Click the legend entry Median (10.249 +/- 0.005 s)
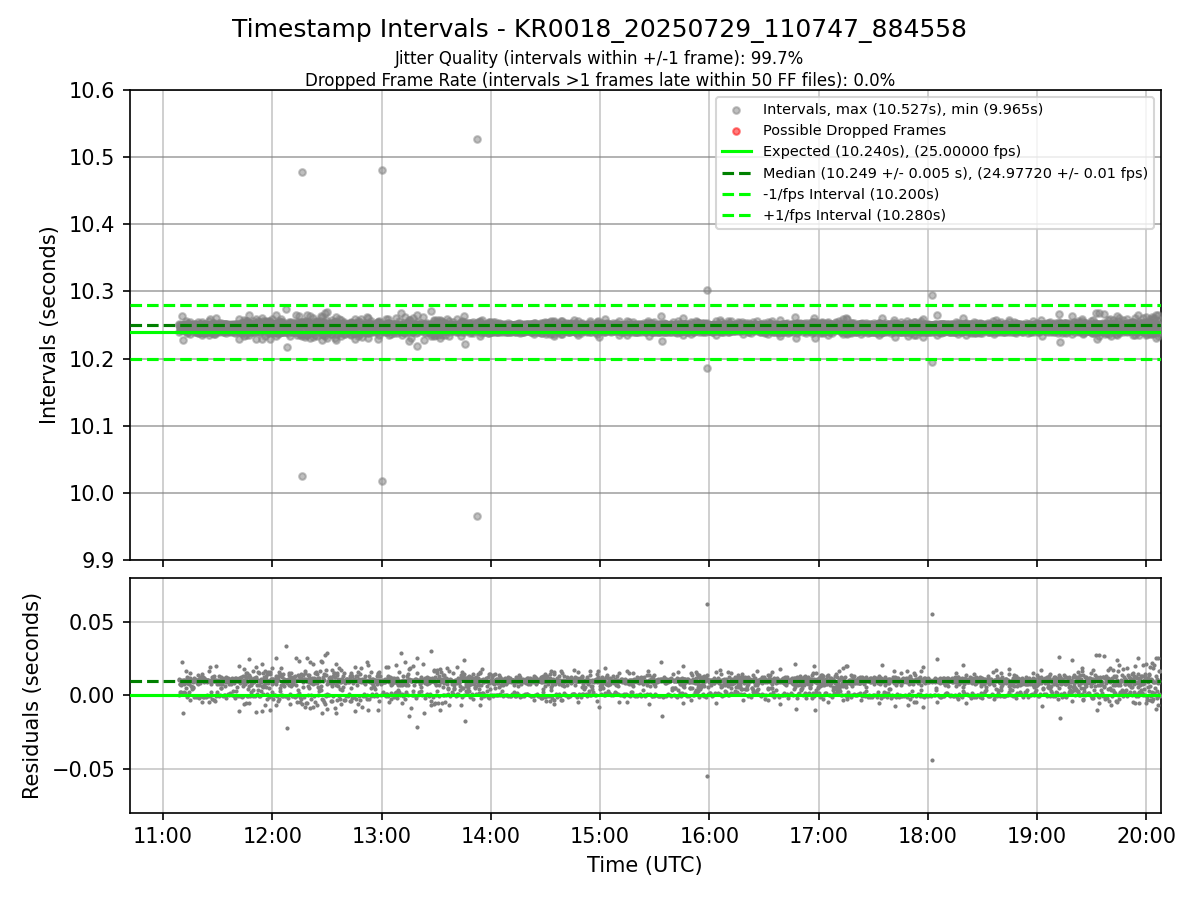Screen dimensions: 1200x900 (x=955, y=173)
